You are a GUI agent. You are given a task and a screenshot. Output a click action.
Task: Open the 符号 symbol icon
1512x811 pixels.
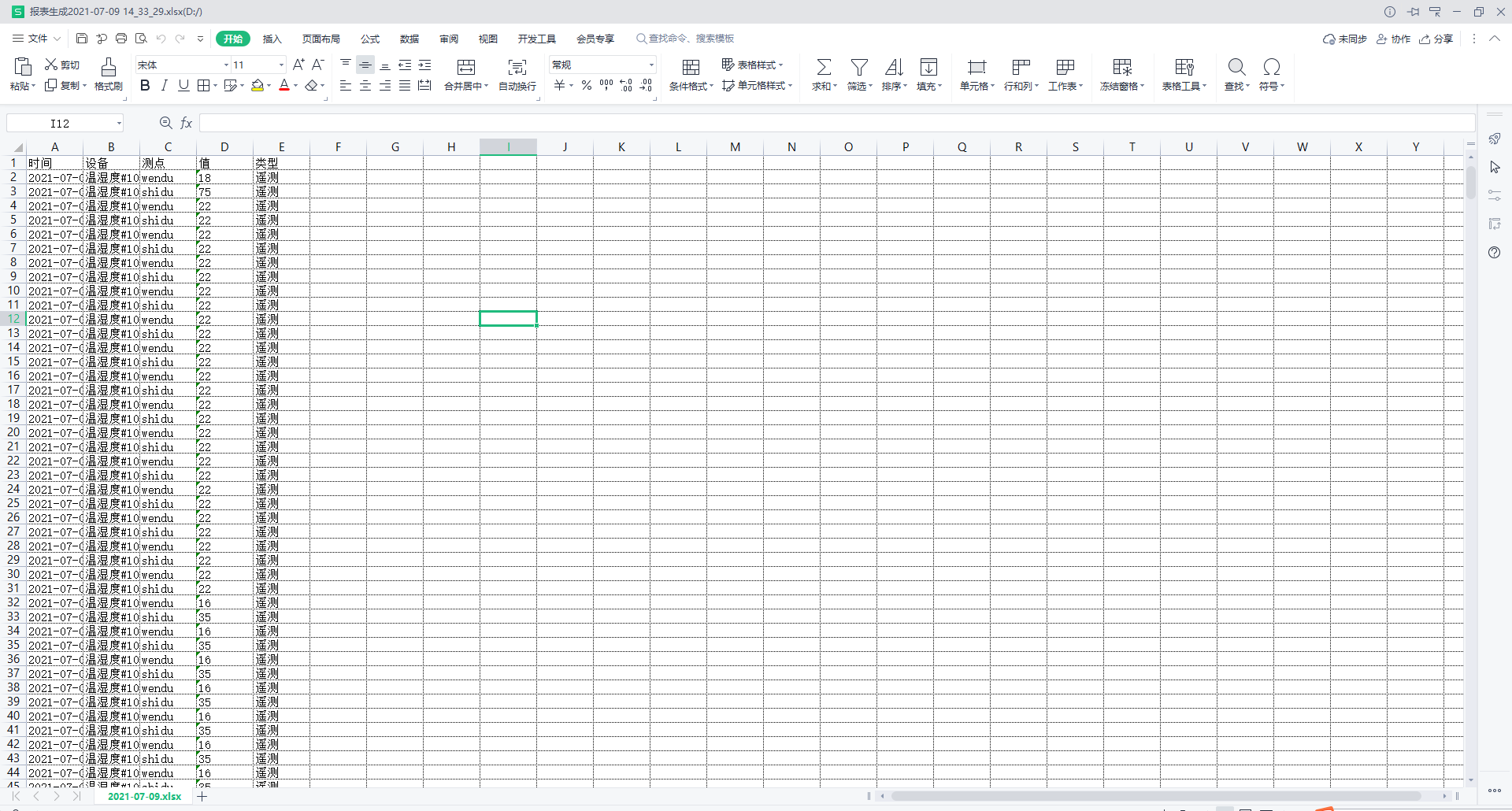tap(1271, 67)
